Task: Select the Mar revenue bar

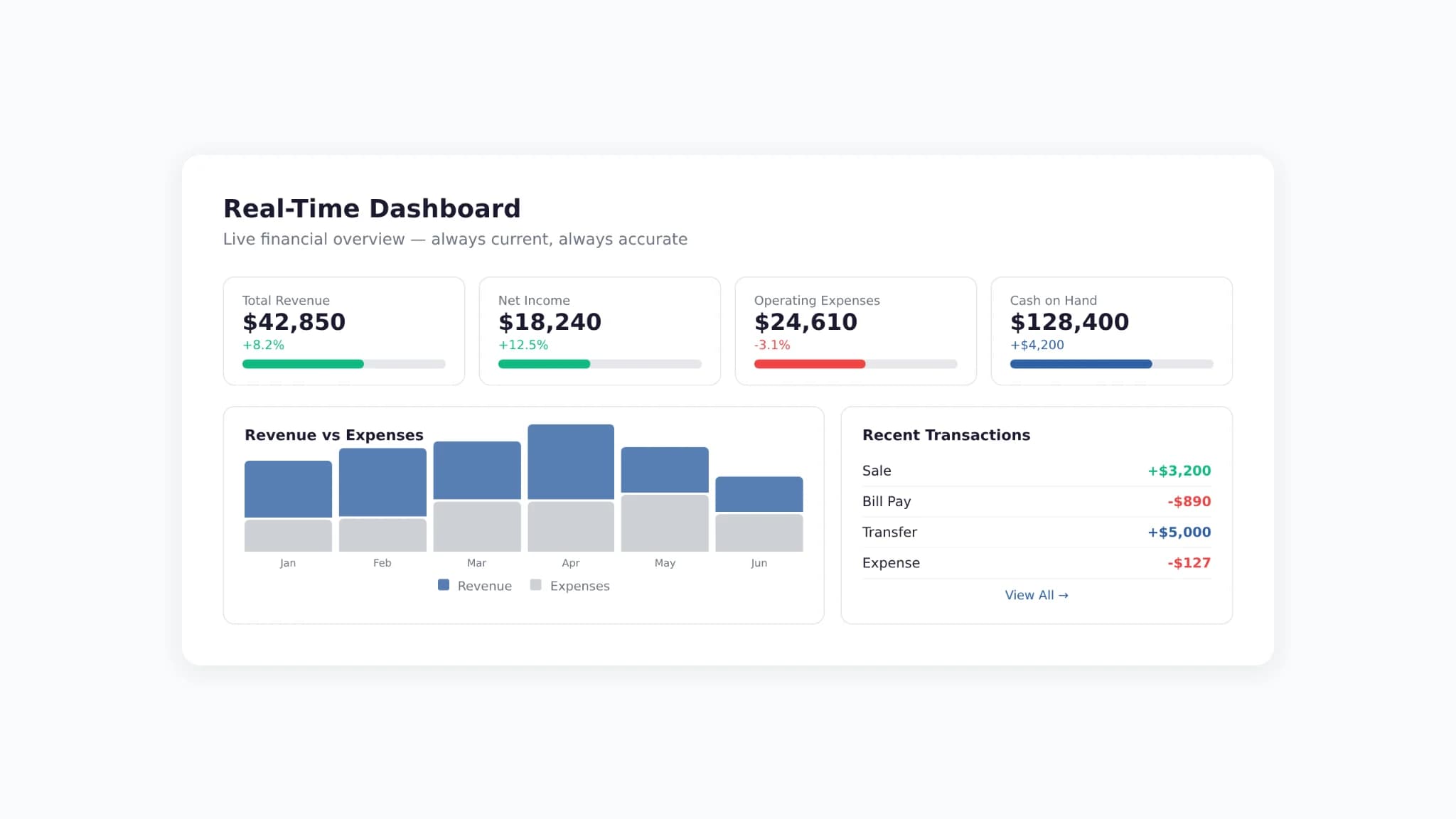Action: 477,470
